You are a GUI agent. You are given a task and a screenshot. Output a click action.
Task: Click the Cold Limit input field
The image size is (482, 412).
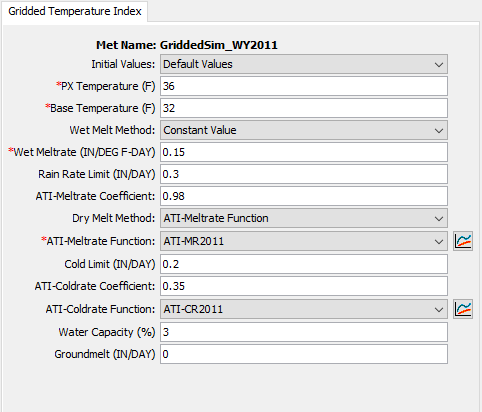click(x=304, y=264)
